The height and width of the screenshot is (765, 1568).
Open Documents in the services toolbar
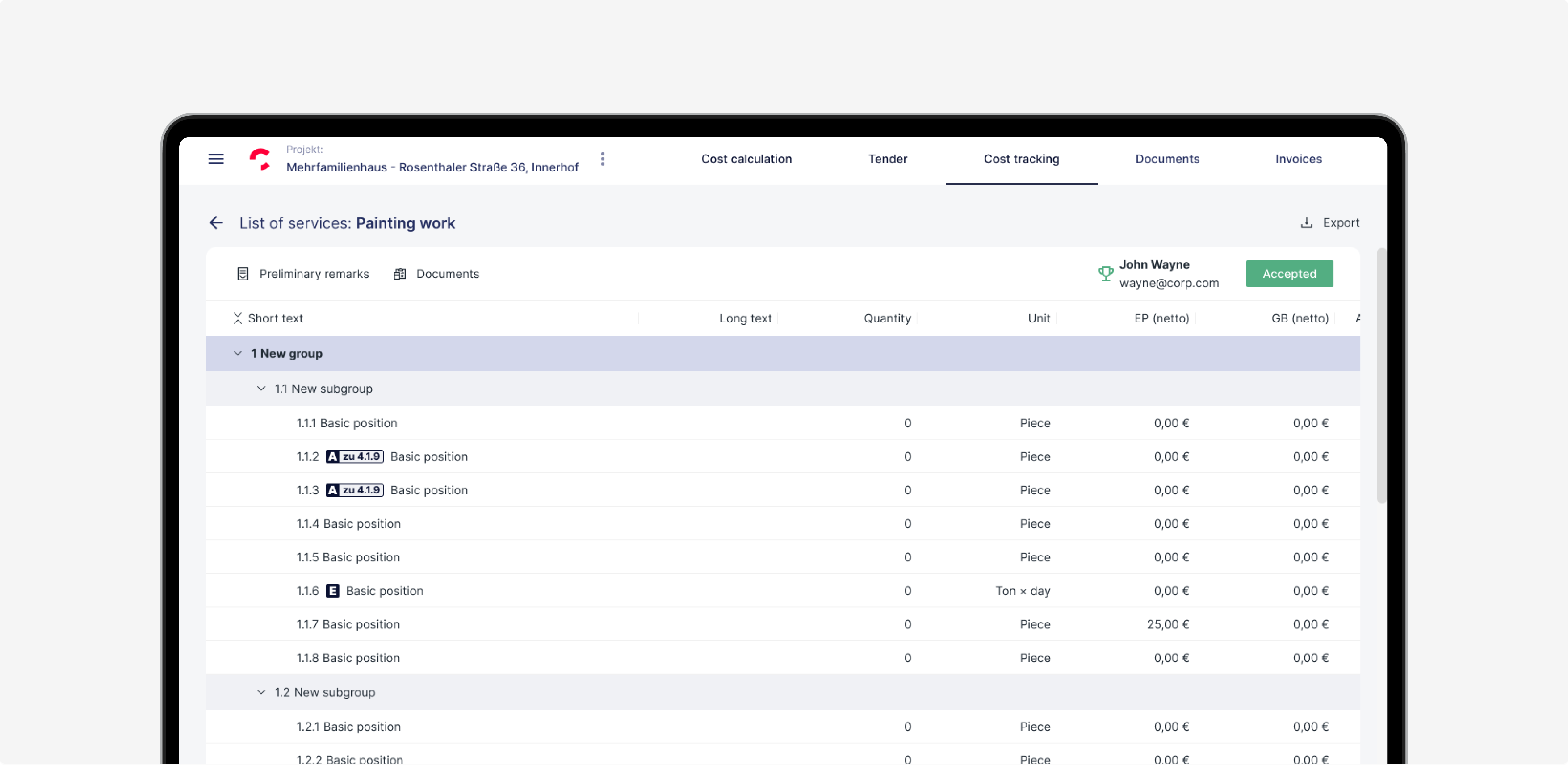tap(447, 274)
